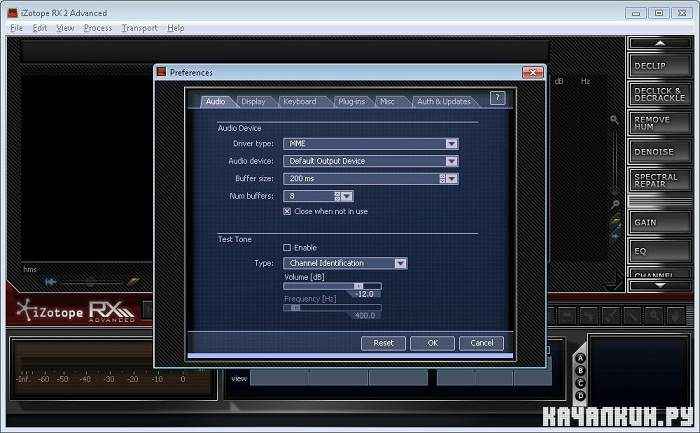The width and height of the screenshot is (700, 433).
Task: Switch to the Keyboard tab
Action: pos(300,101)
